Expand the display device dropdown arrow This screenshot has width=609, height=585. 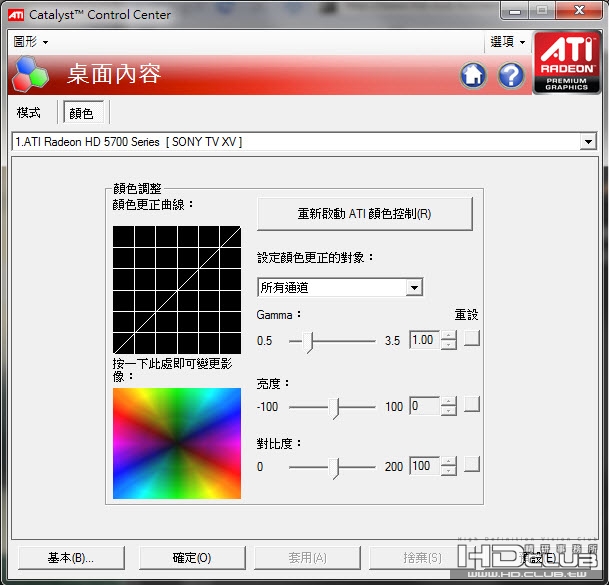tap(588, 141)
